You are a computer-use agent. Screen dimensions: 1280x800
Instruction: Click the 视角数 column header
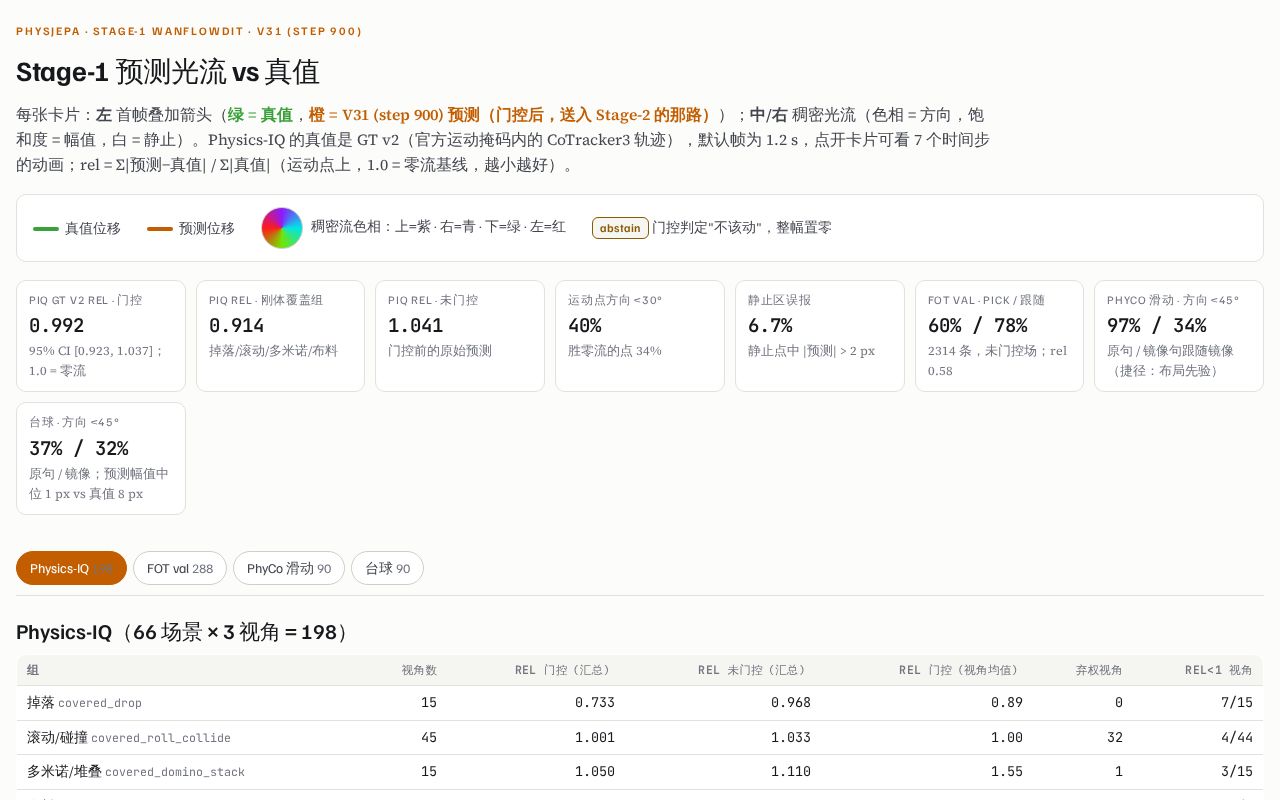pos(419,670)
